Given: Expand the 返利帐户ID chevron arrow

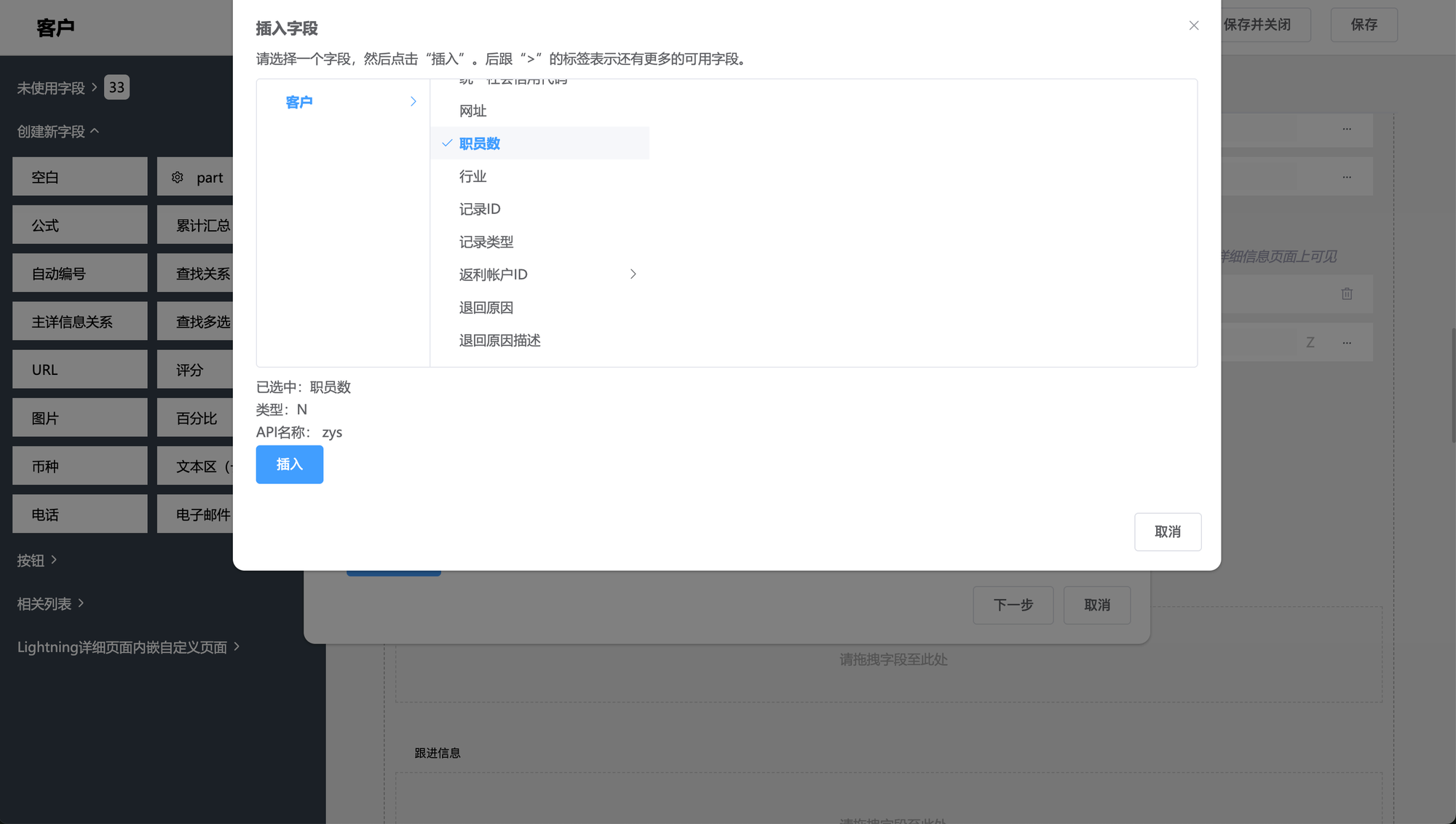Looking at the screenshot, I should [x=633, y=274].
